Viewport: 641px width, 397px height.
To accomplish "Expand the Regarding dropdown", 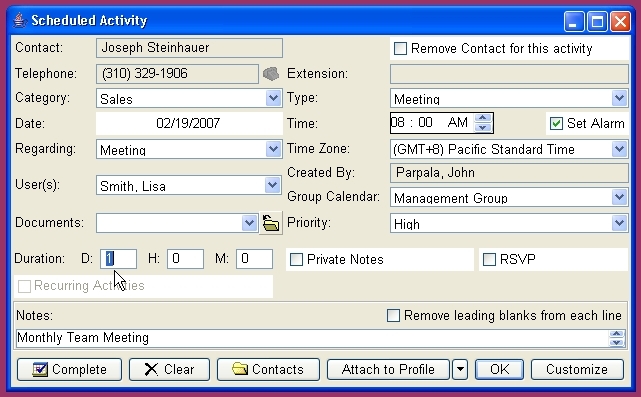I will (273, 149).
